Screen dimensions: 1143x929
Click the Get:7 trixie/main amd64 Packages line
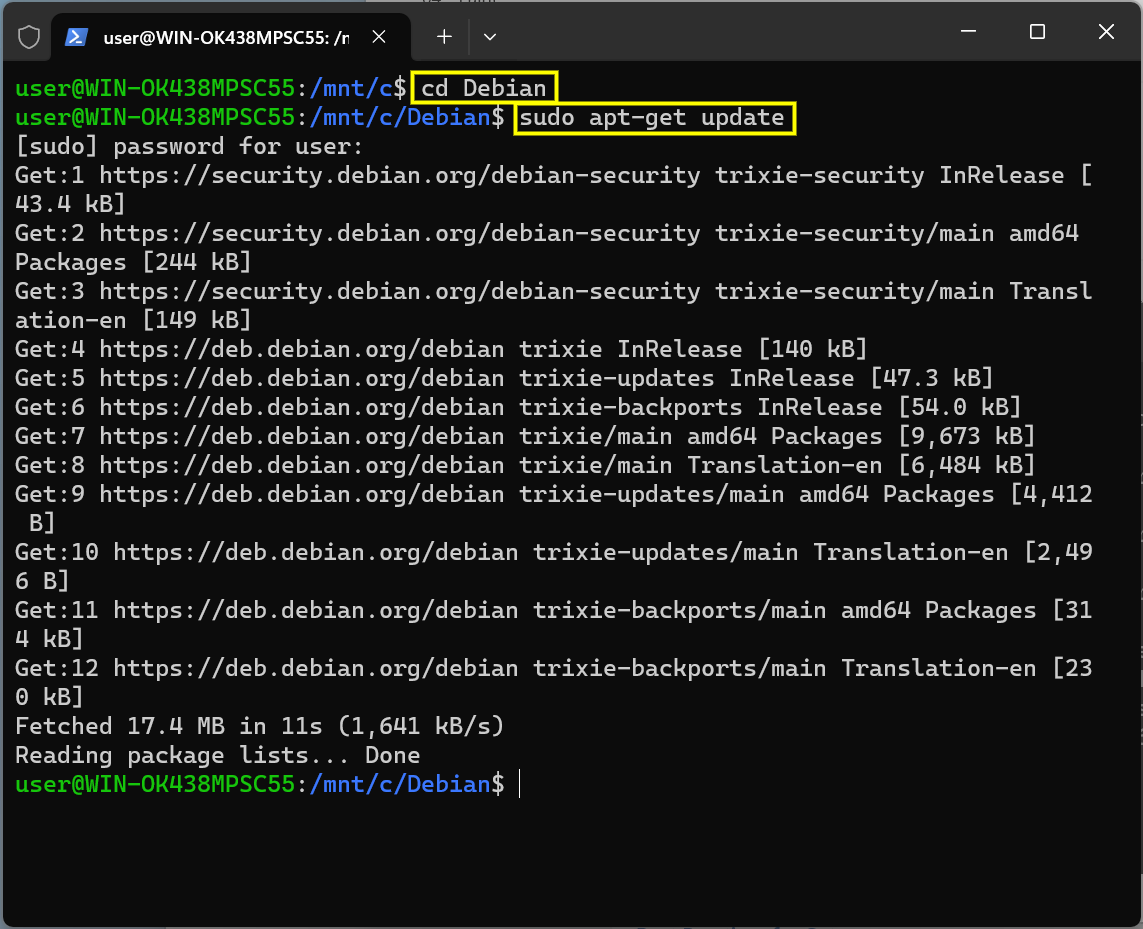pos(525,436)
